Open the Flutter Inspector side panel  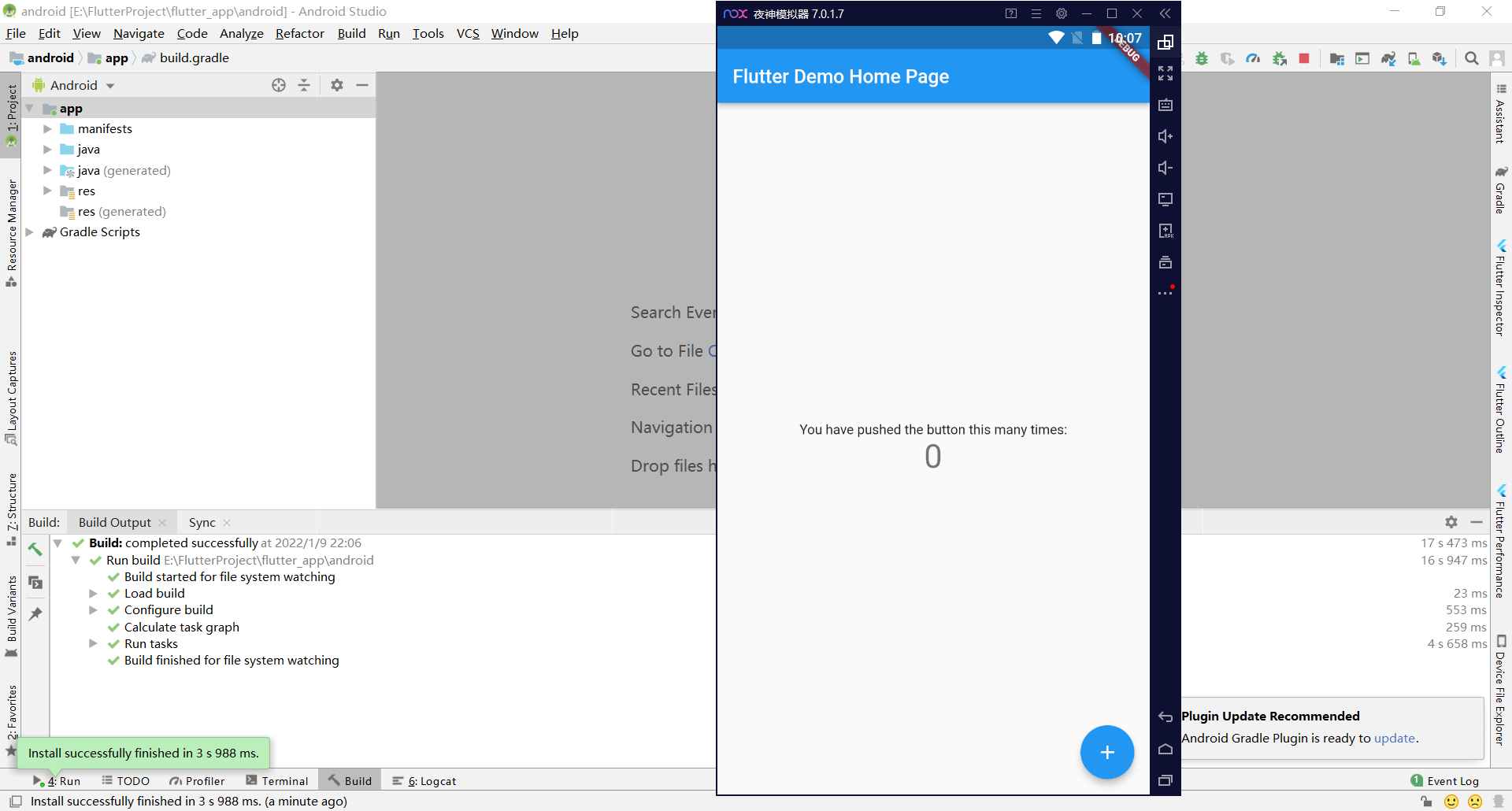pyautogui.click(x=1501, y=287)
